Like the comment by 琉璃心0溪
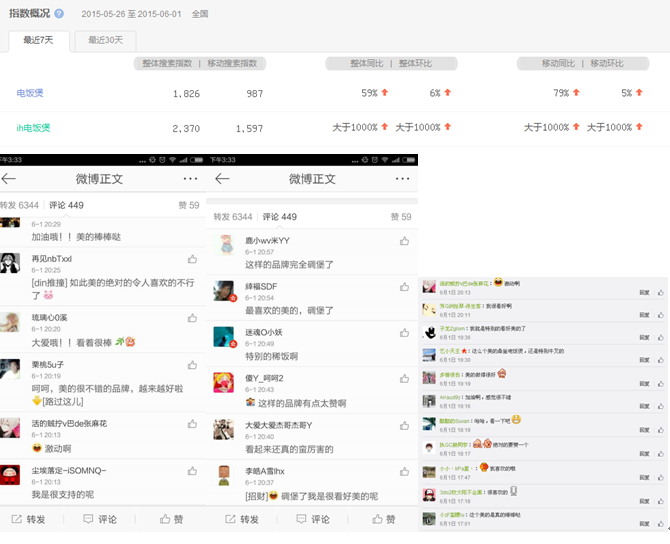Screen dimensions: 670x544 tap(192, 318)
